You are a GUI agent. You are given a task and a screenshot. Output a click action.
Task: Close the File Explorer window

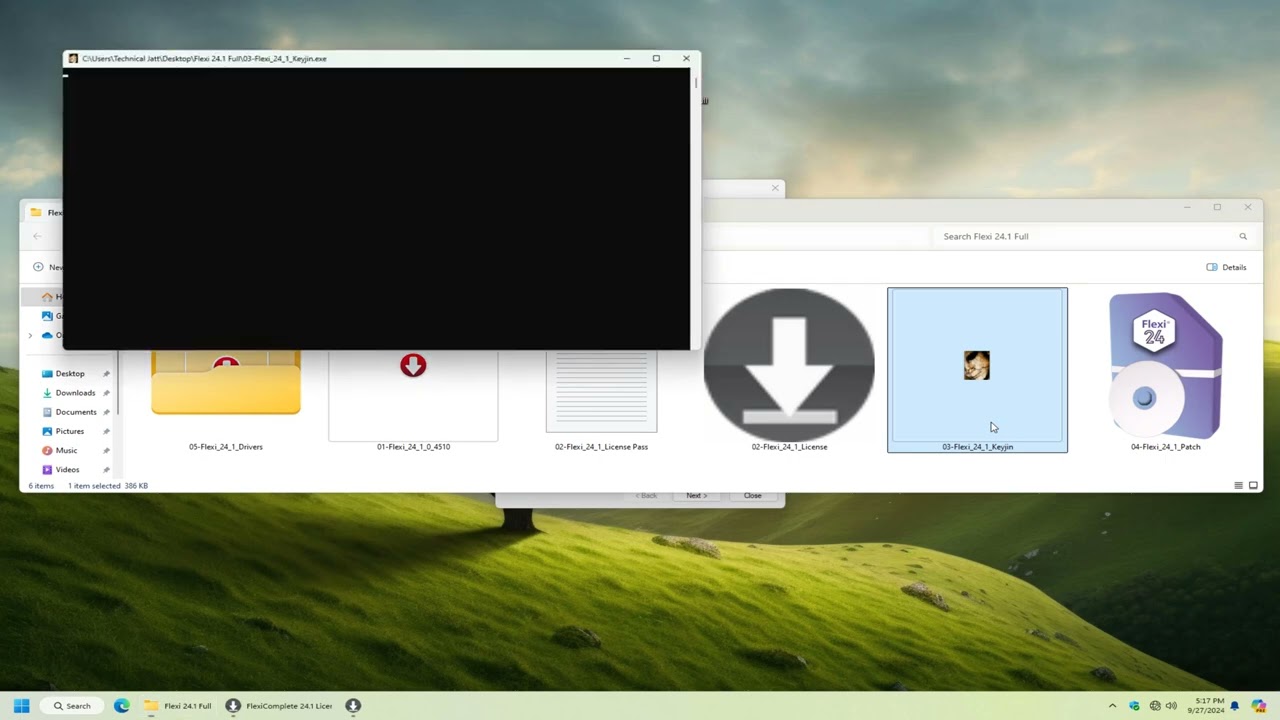click(1247, 208)
